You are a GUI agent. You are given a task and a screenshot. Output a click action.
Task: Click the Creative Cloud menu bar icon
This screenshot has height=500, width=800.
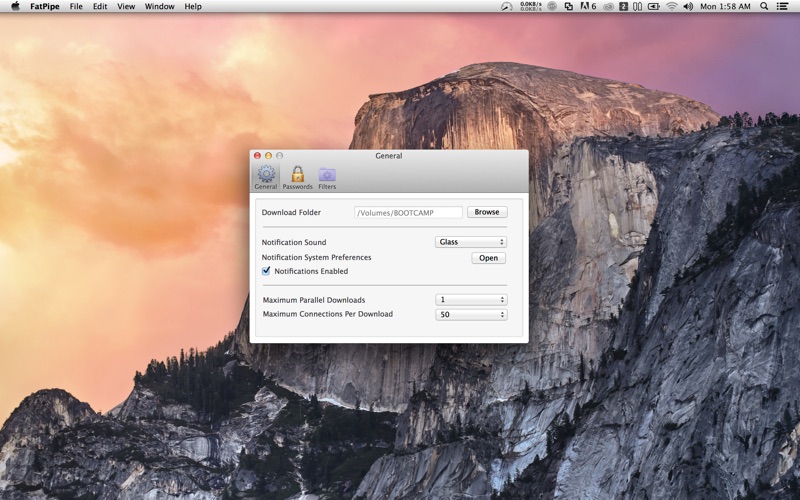point(608,6)
